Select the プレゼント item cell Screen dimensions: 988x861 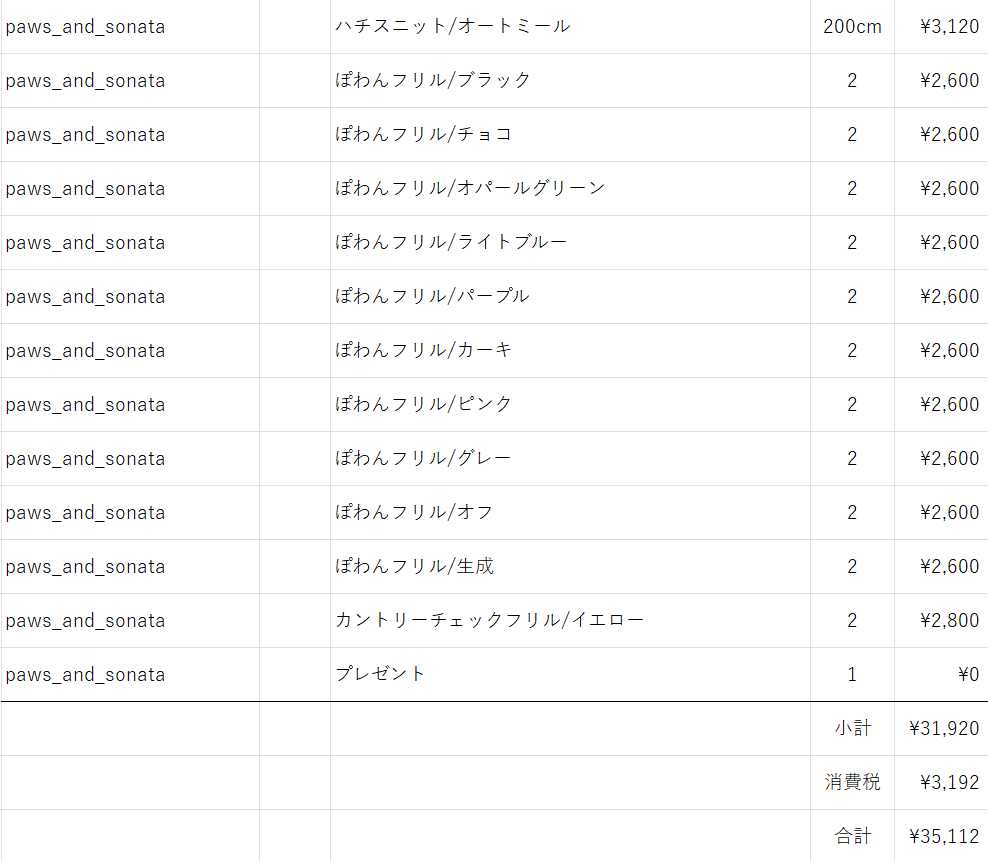click(x=570, y=674)
